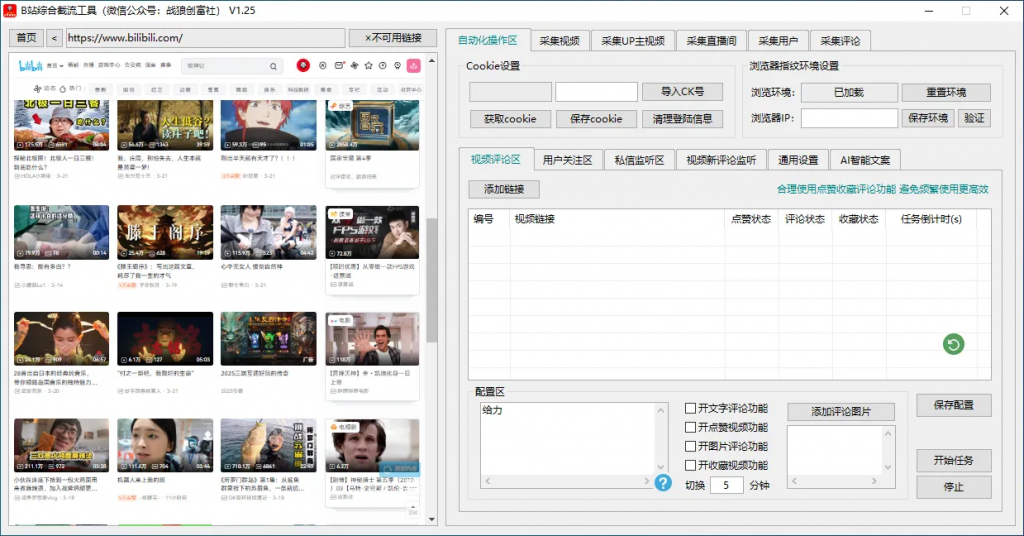Switch to the 采集视频 tab

click(560, 40)
